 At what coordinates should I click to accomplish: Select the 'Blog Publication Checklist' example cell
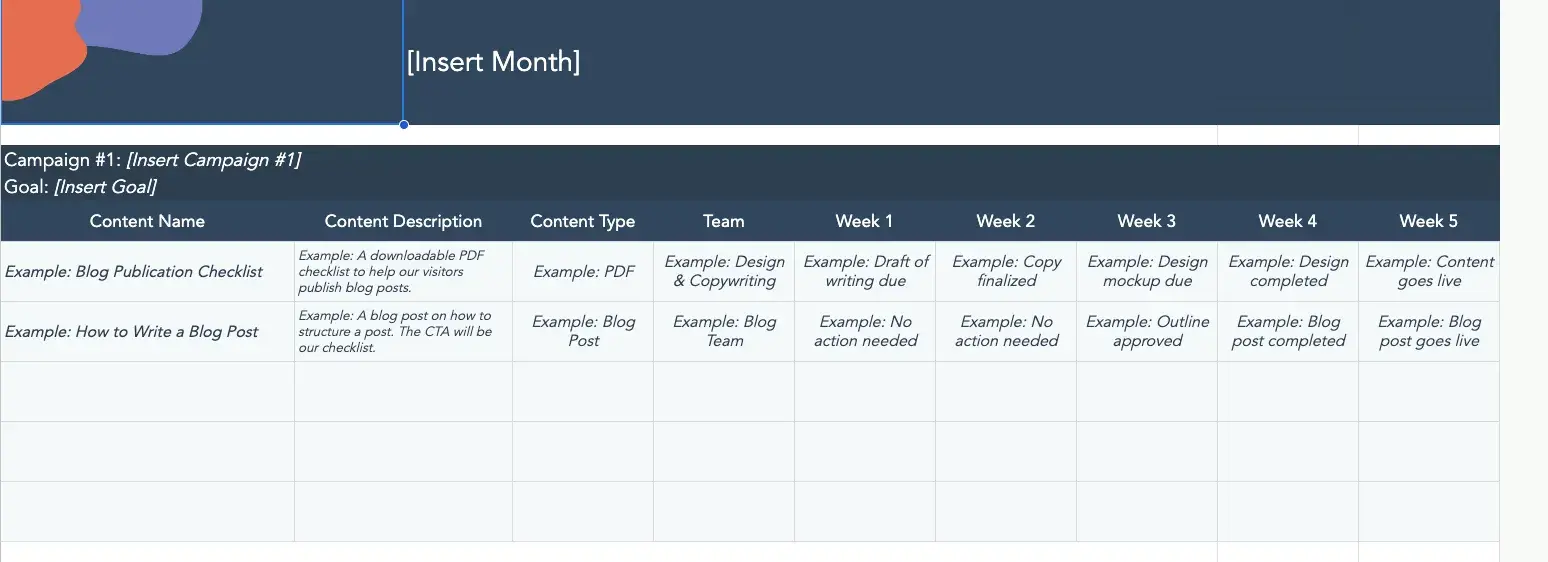tap(134, 272)
